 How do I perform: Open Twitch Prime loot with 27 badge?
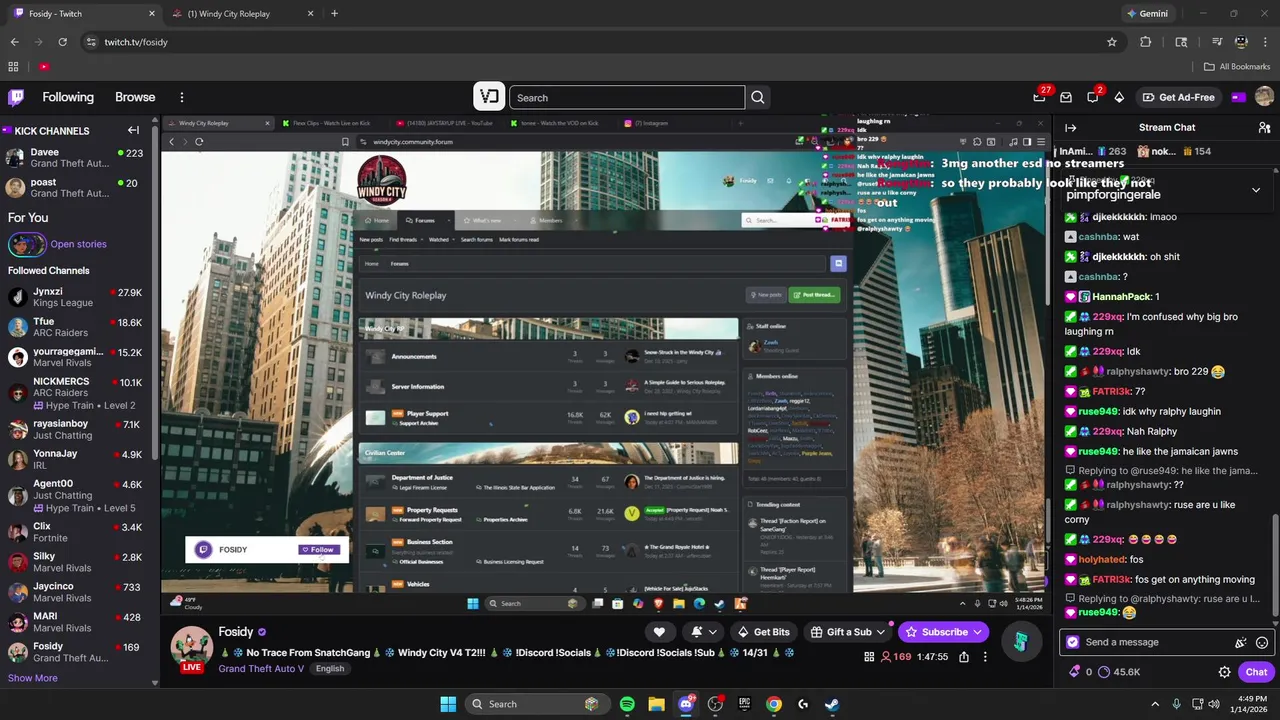tap(1040, 97)
